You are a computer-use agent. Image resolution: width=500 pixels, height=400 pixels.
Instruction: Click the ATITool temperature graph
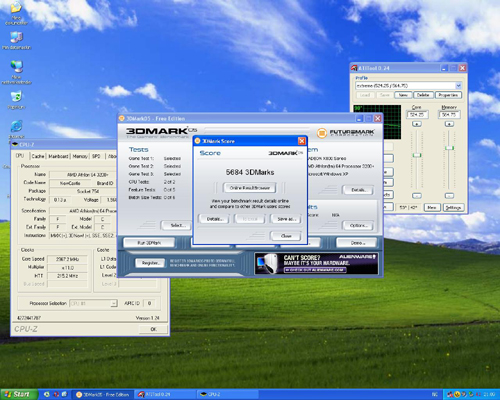(x=377, y=122)
